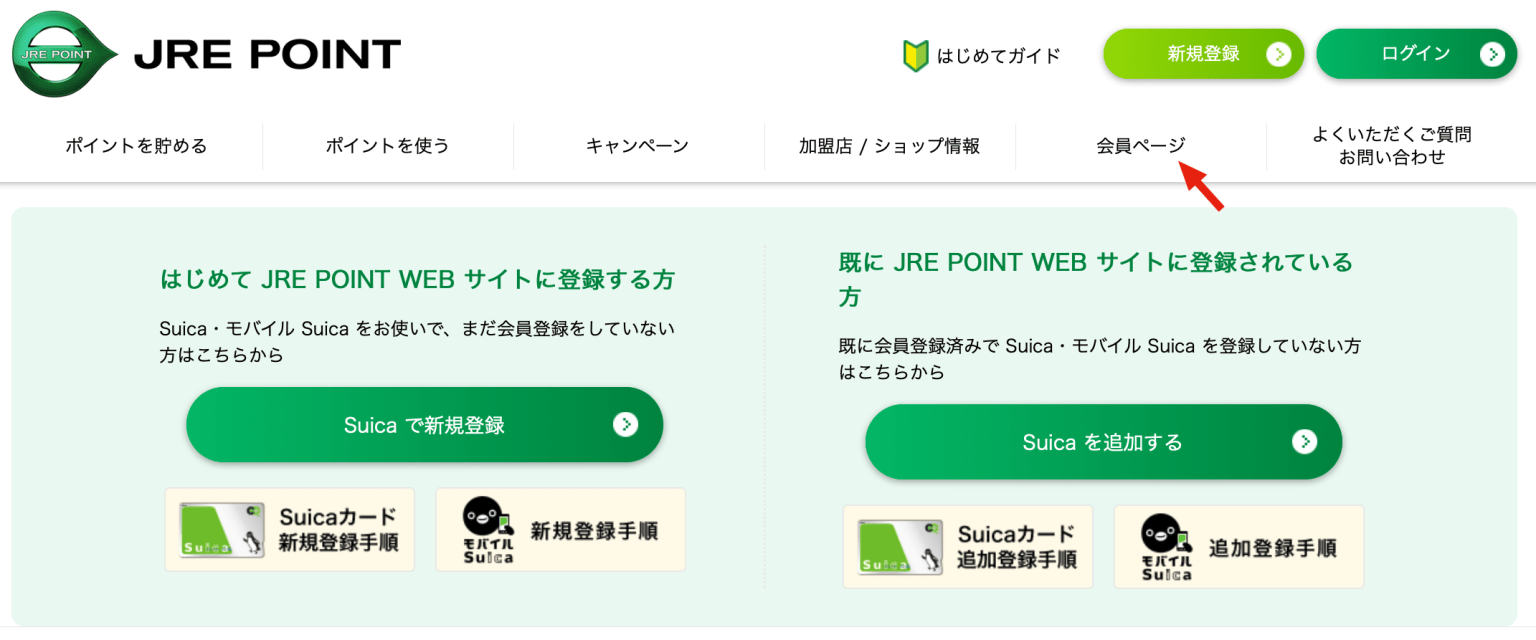Click the green beginner mark icon
The image size is (1536, 640).
(915, 55)
